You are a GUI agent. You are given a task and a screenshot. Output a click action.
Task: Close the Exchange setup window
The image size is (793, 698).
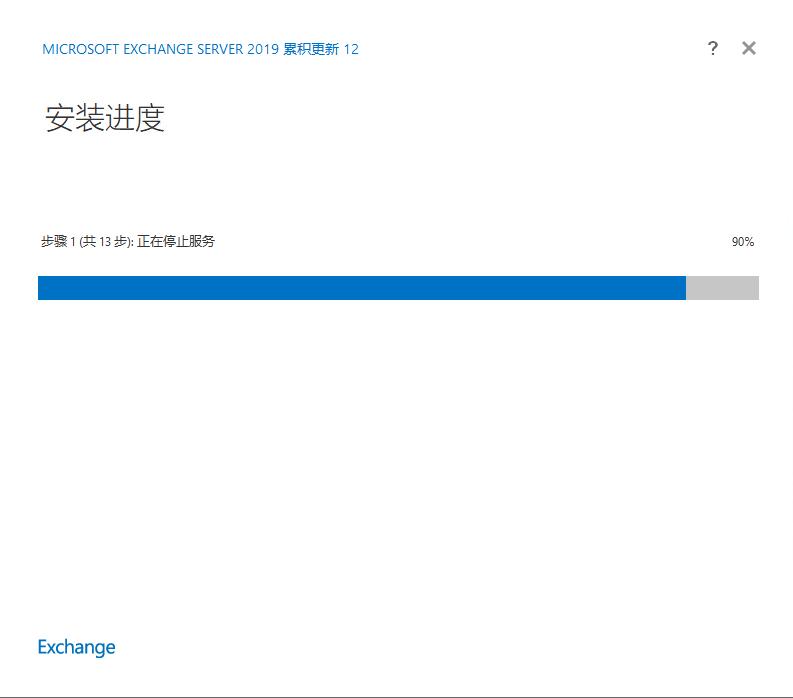point(749,48)
